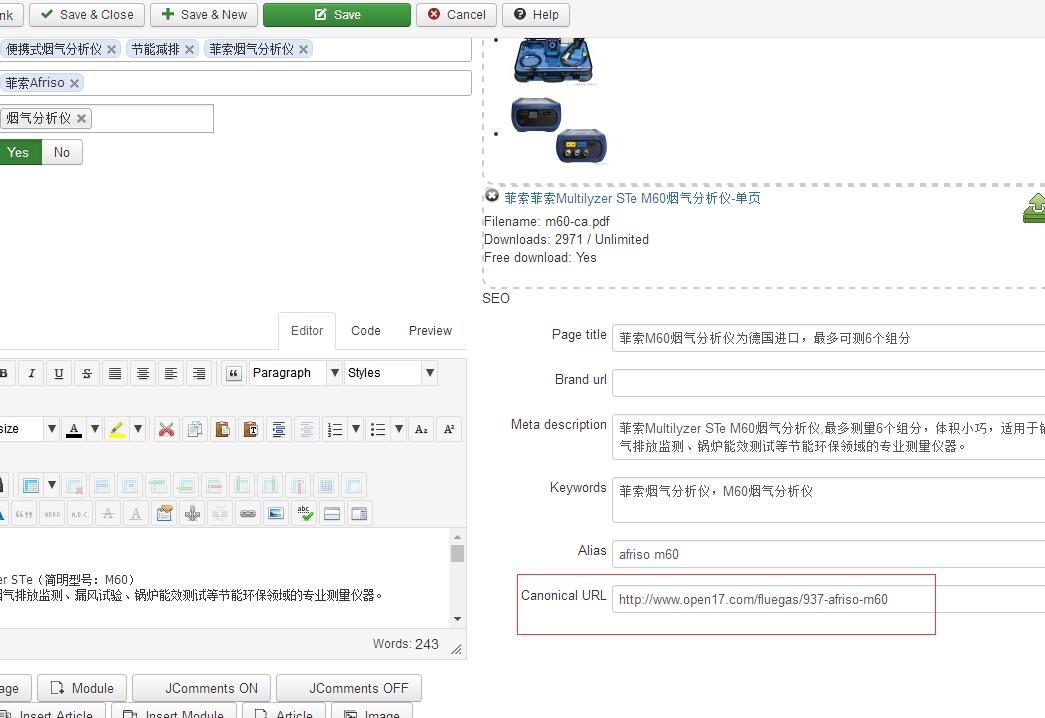Switch to Preview tab
Screen dimensions: 1045x718
(430, 331)
